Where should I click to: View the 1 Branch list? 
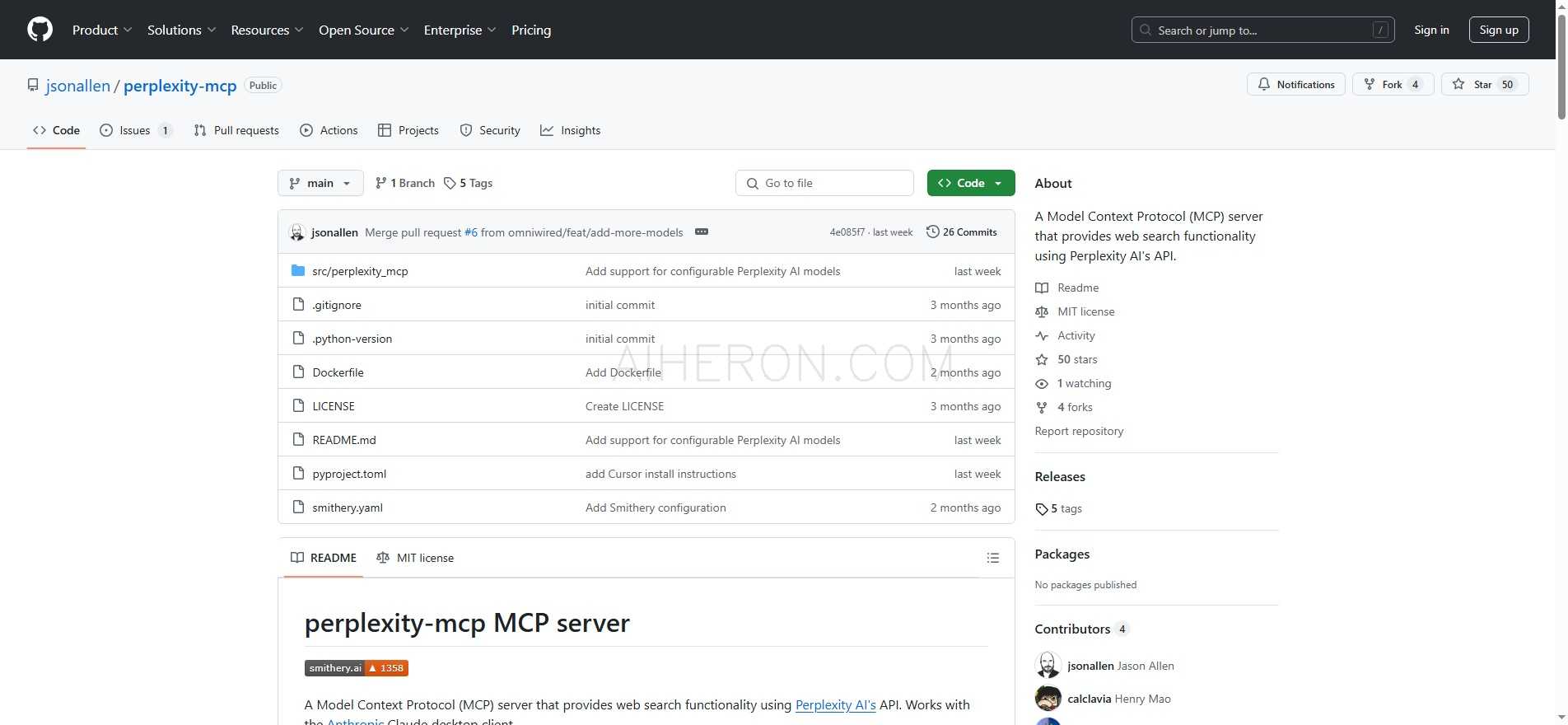pyautogui.click(x=404, y=183)
